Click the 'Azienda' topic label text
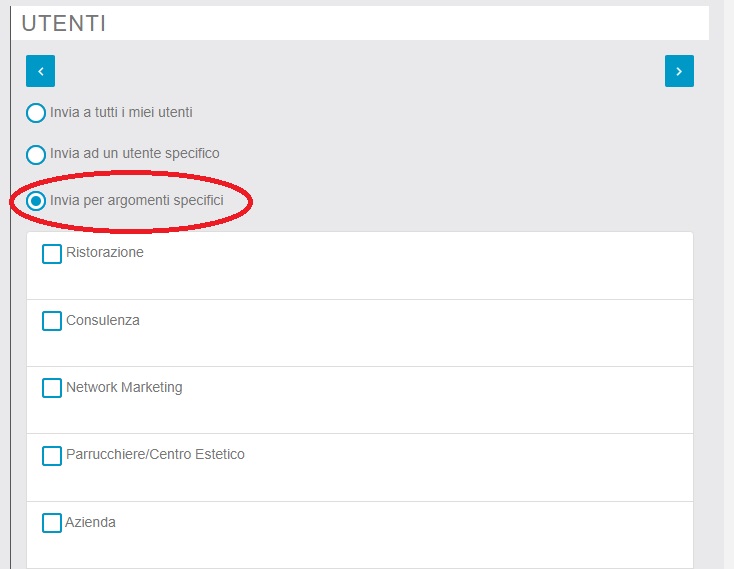 [x=91, y=522]
